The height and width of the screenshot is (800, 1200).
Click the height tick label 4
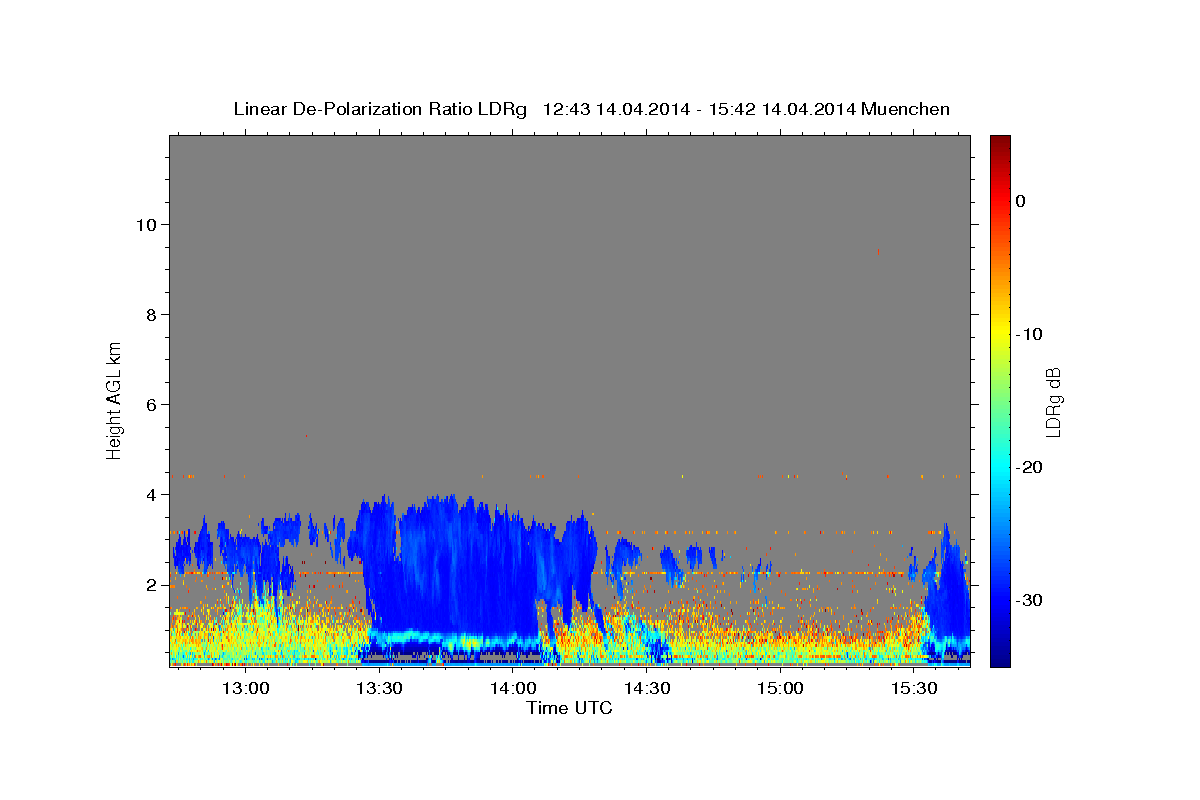pos(151,495)
